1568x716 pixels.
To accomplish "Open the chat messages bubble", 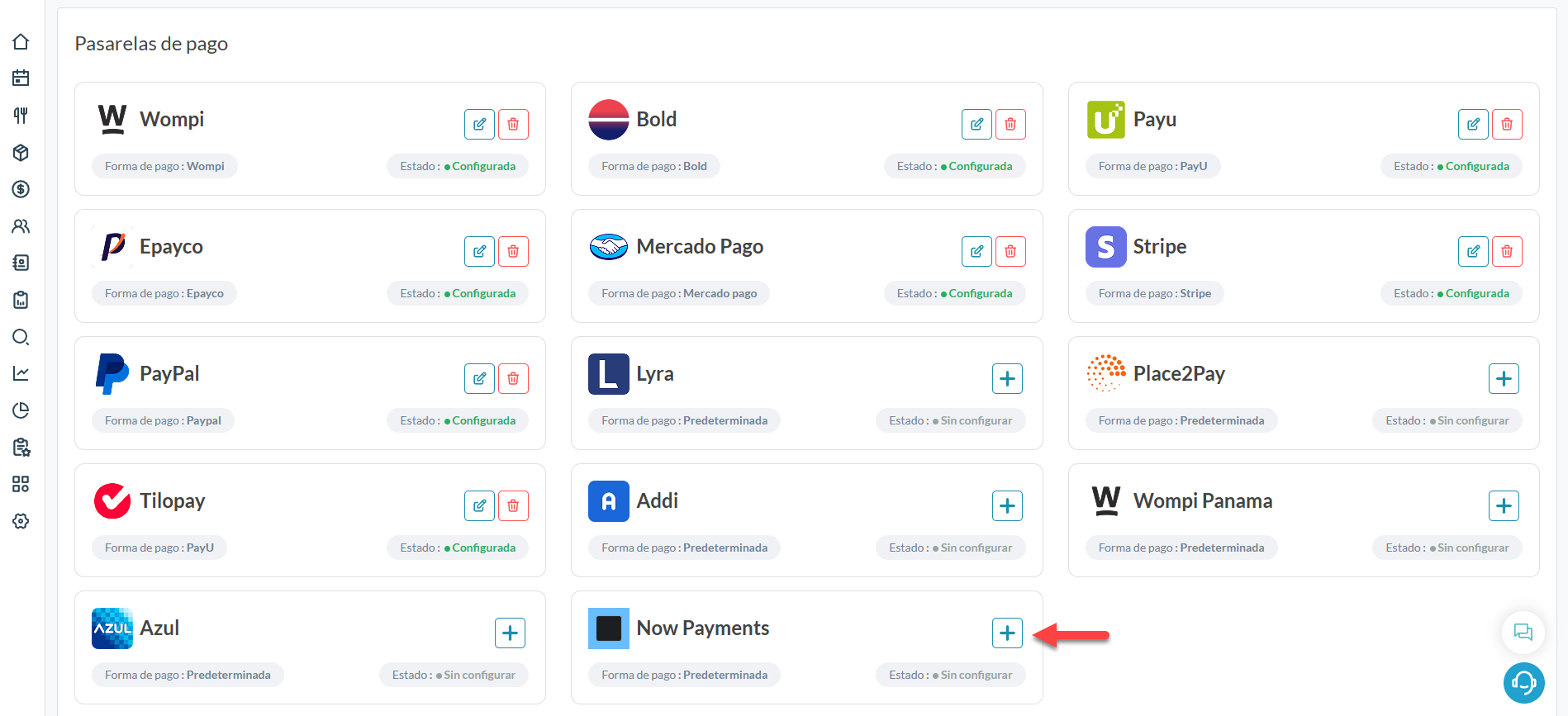I will [x=1523, y=632].
